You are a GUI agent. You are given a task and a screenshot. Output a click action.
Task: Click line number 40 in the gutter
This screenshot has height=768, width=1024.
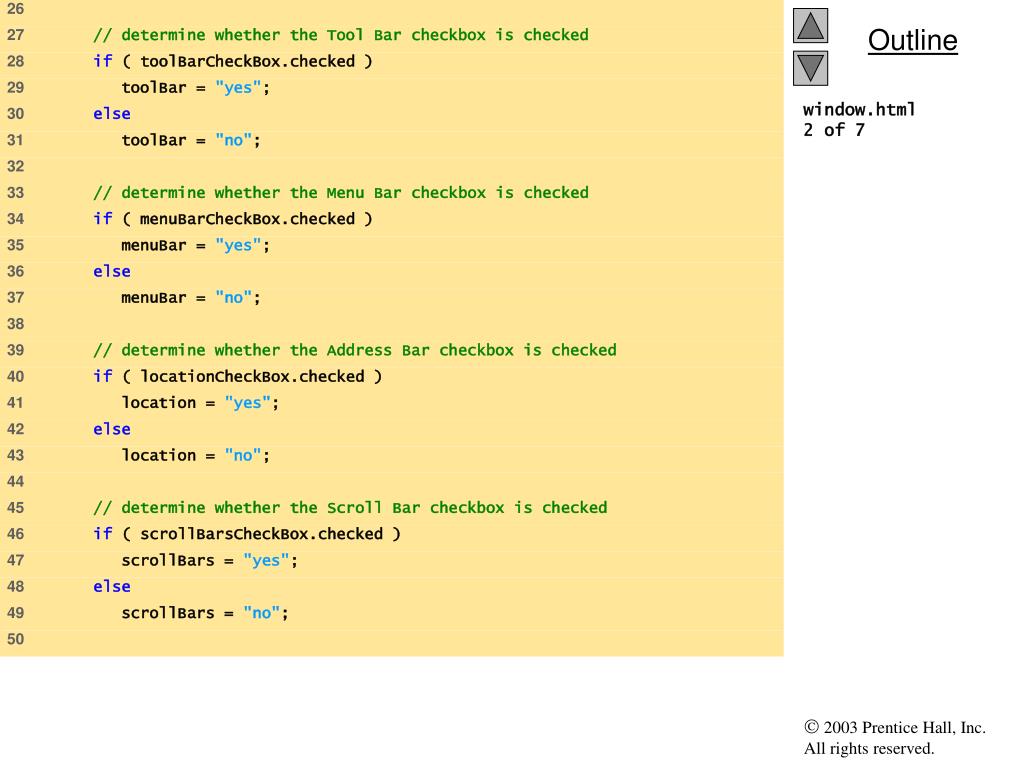click(x=15, y=376)
